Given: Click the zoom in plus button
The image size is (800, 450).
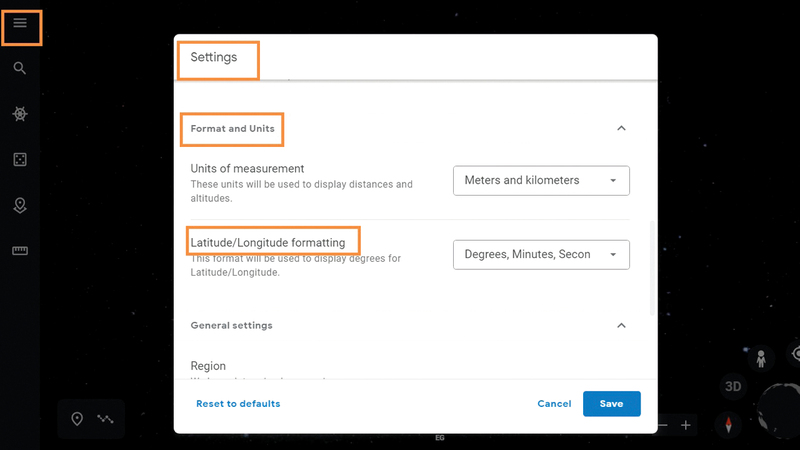Looking at the screenshot, I should coord(686,425).
